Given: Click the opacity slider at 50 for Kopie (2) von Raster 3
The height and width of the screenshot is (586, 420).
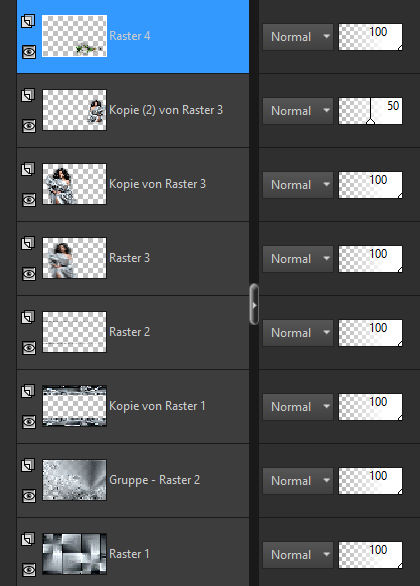Looking at the screenshot, I should (x=370, y=111).
